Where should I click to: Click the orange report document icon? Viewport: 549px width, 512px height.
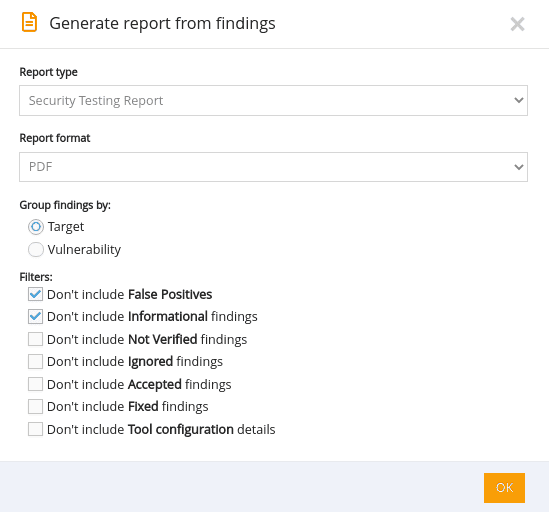29,22
